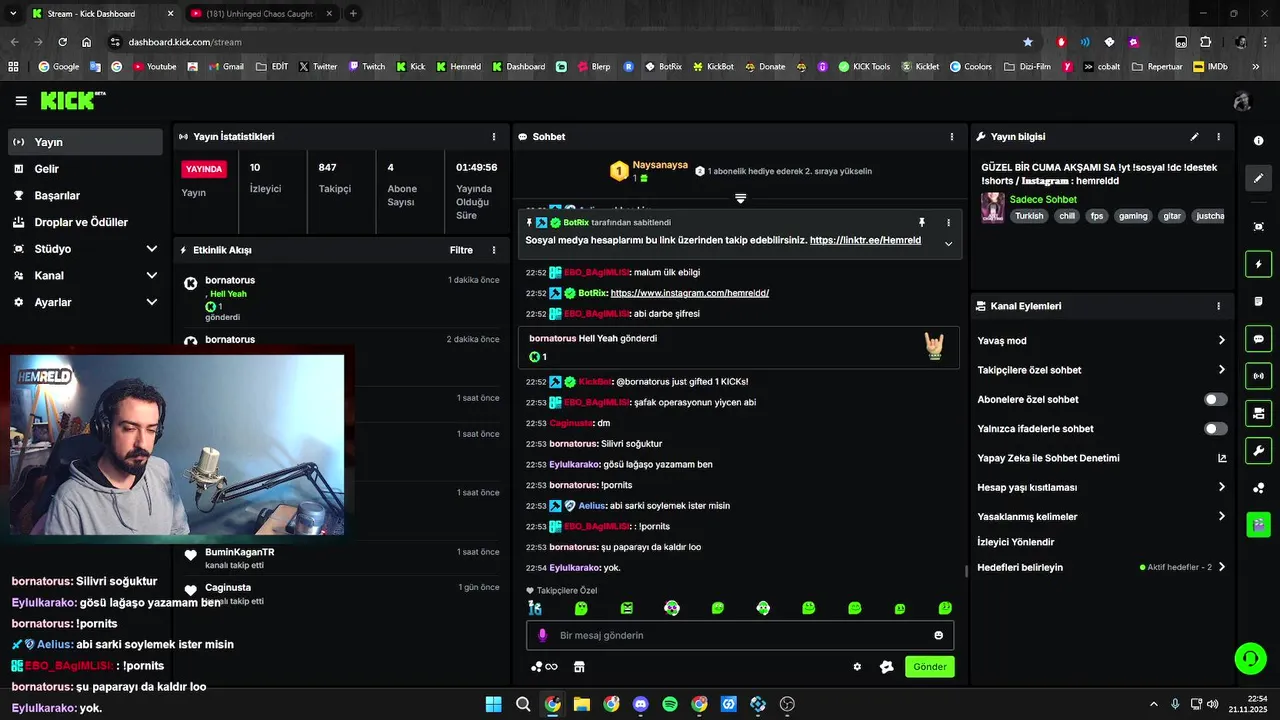Open the chat bubble icon in right rail
The image size is (1280, 720).
[x=1259, y=339]
